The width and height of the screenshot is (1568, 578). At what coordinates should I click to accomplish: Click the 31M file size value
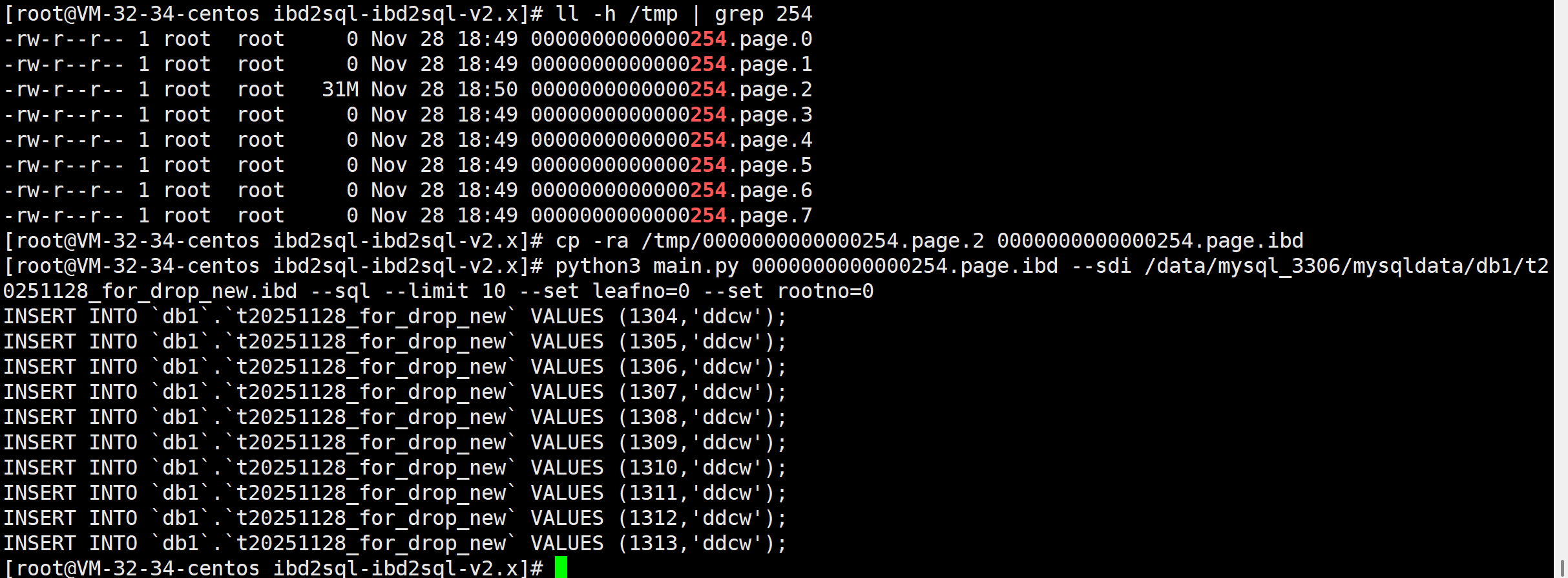pyautogui.click(x=340, y=90)
